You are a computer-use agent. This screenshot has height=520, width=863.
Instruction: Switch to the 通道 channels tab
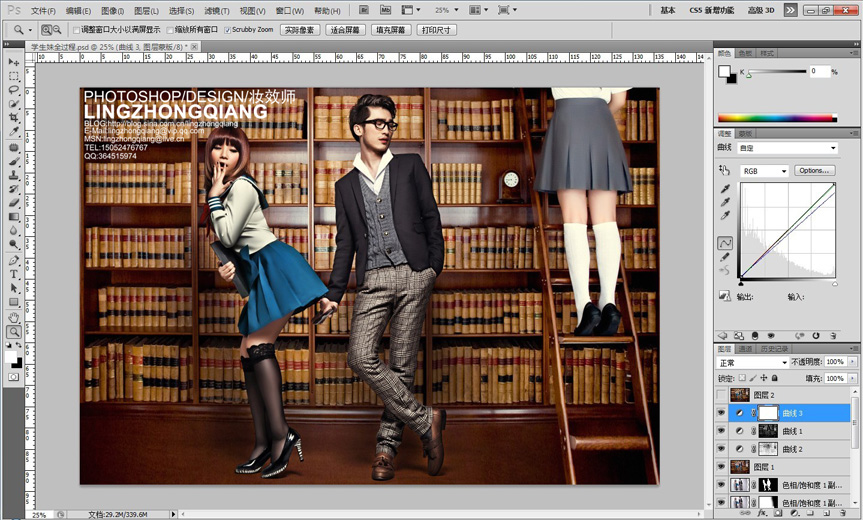[745, 349]
